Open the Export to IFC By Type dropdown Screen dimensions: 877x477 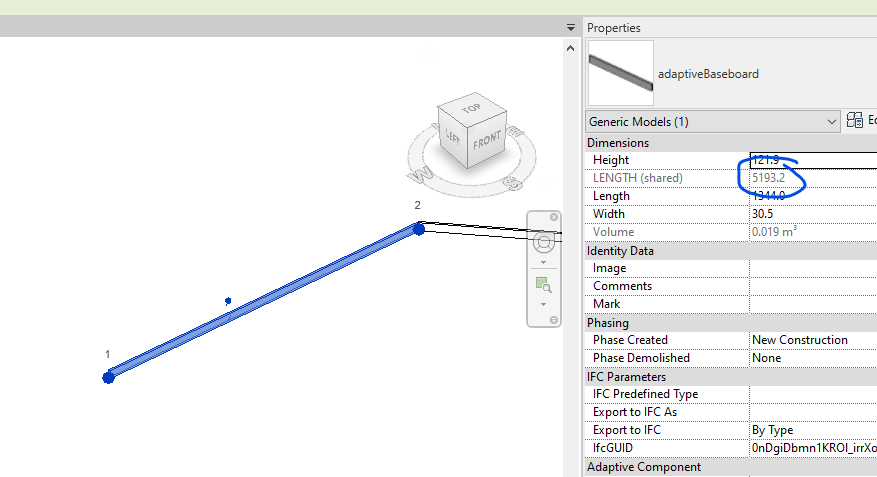[813, 429]
